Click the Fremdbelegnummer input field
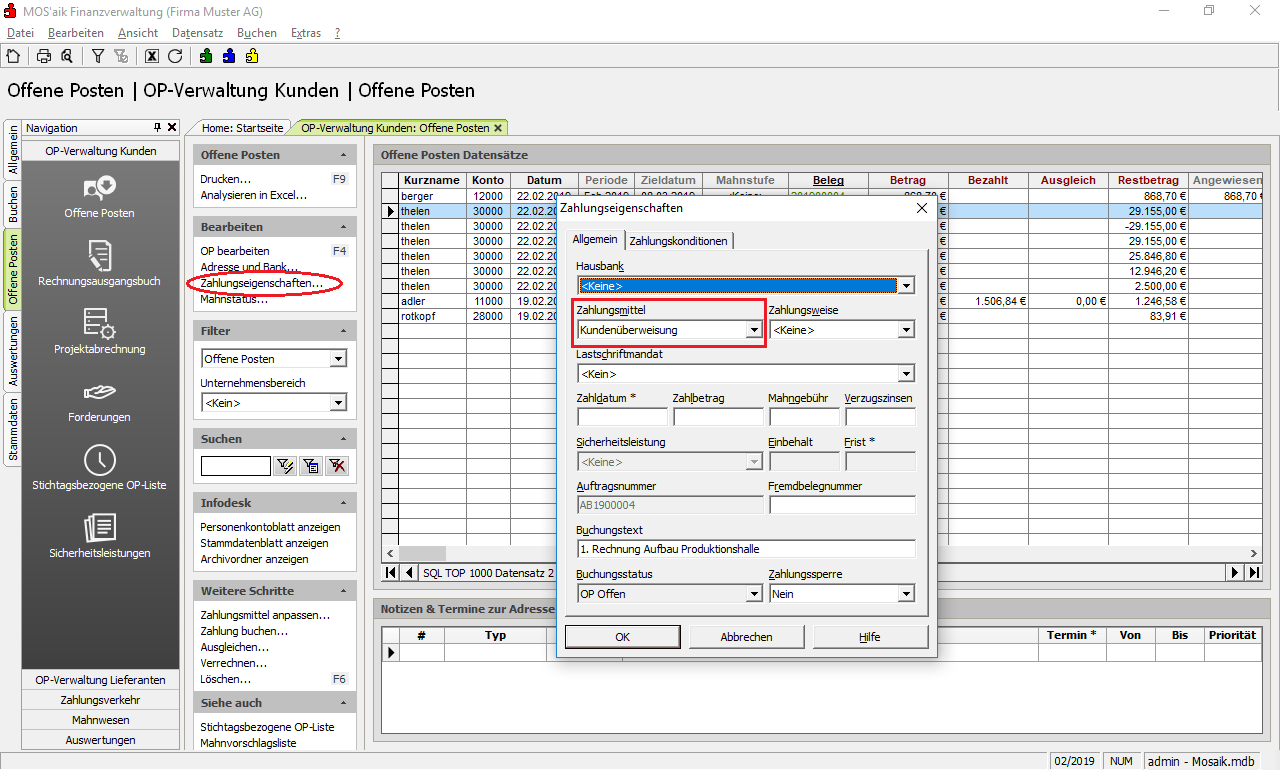This screenshot has width=1280, height=770. click(x=842, y=505)
